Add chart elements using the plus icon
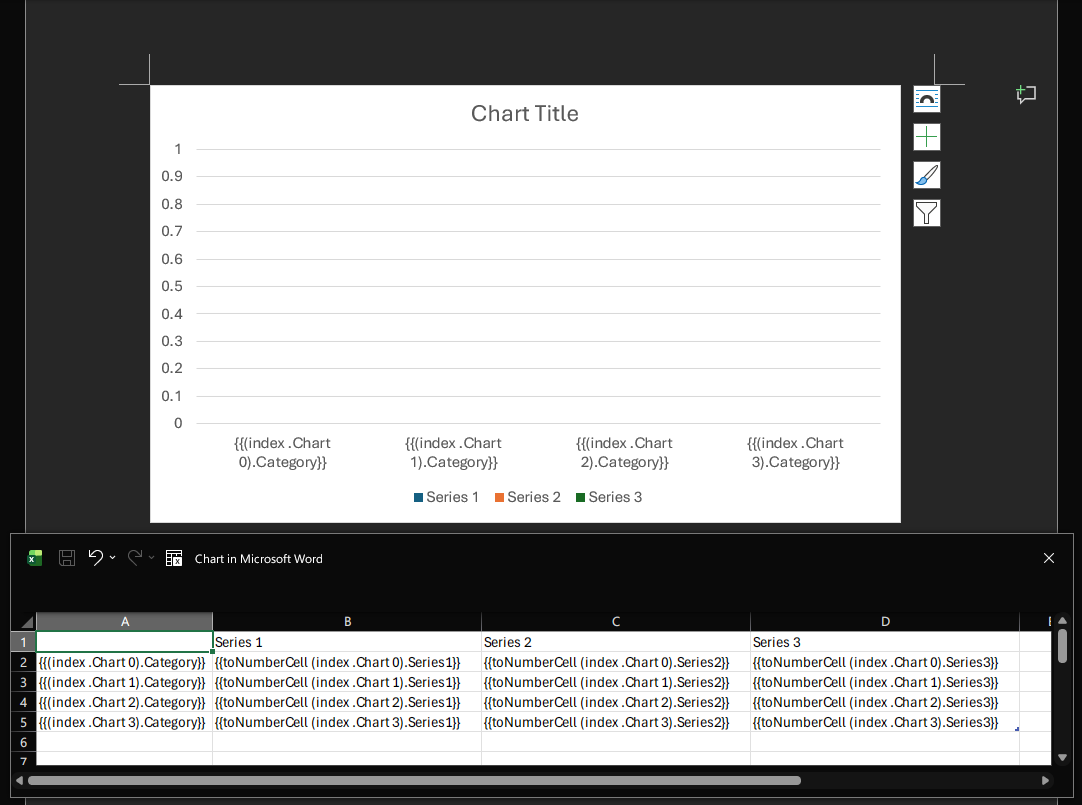 926,136
